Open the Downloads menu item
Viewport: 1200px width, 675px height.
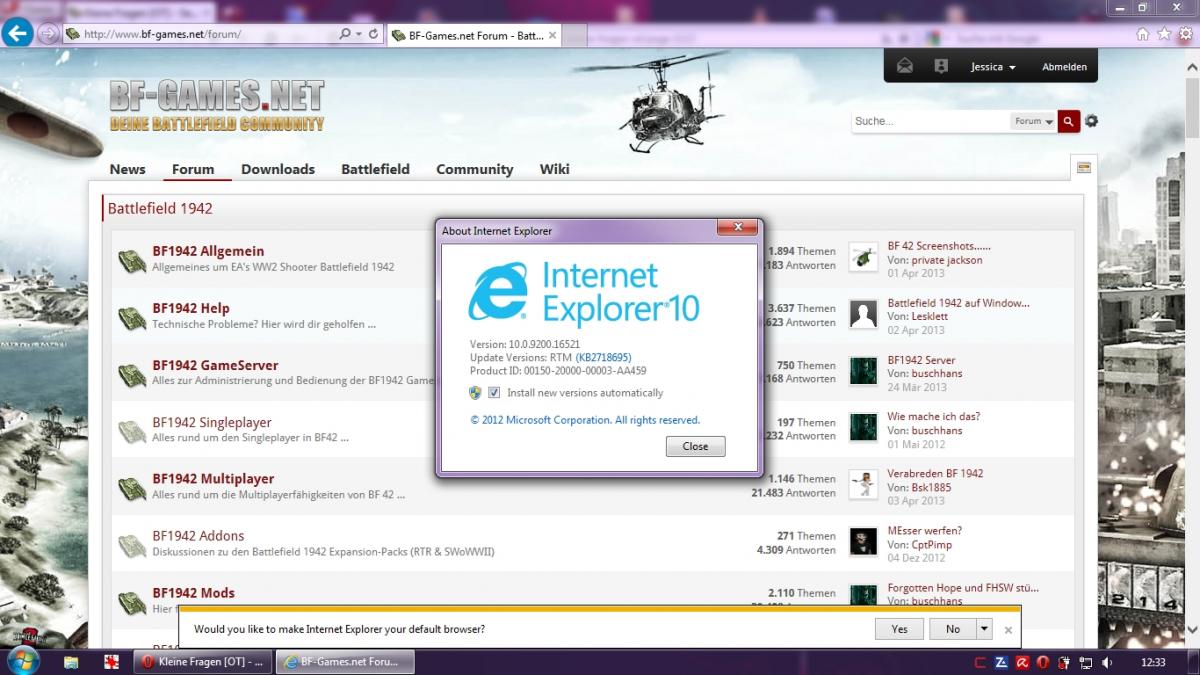pos(278,169)
